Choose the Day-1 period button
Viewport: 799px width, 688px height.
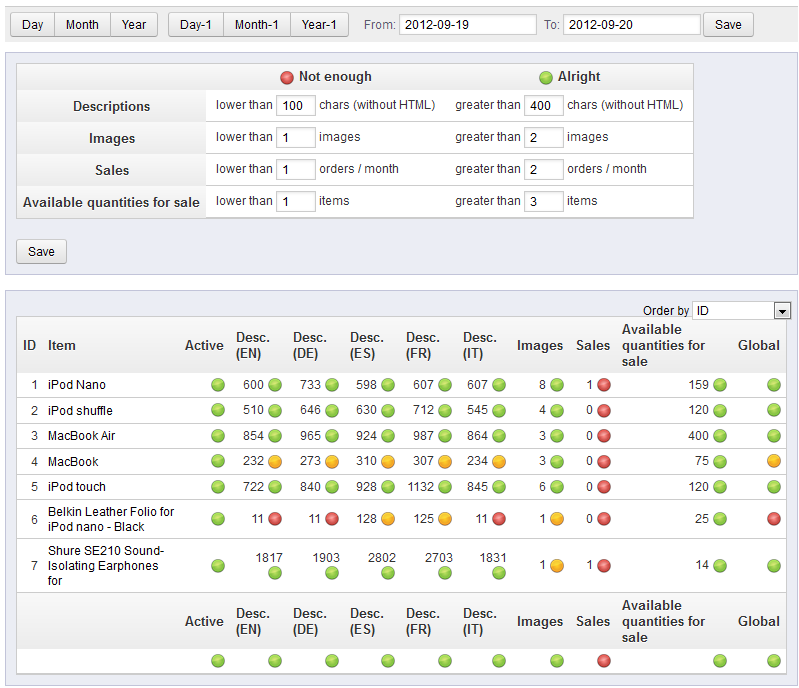click(196, 25)
